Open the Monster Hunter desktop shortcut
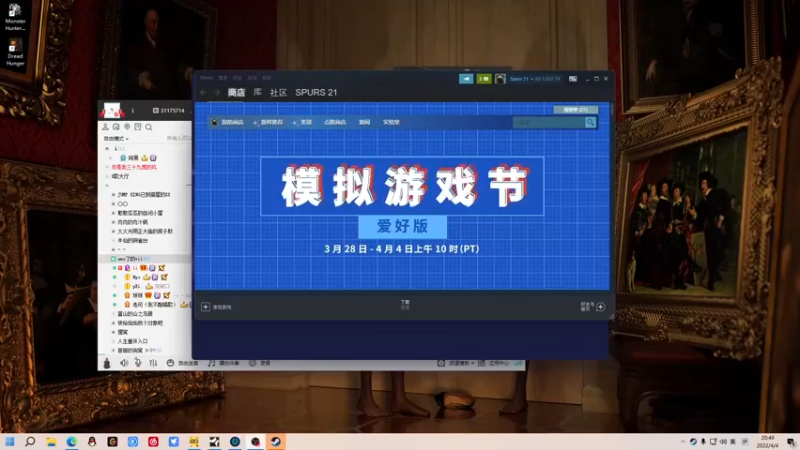The image size is (800, 450). point(15,17)
